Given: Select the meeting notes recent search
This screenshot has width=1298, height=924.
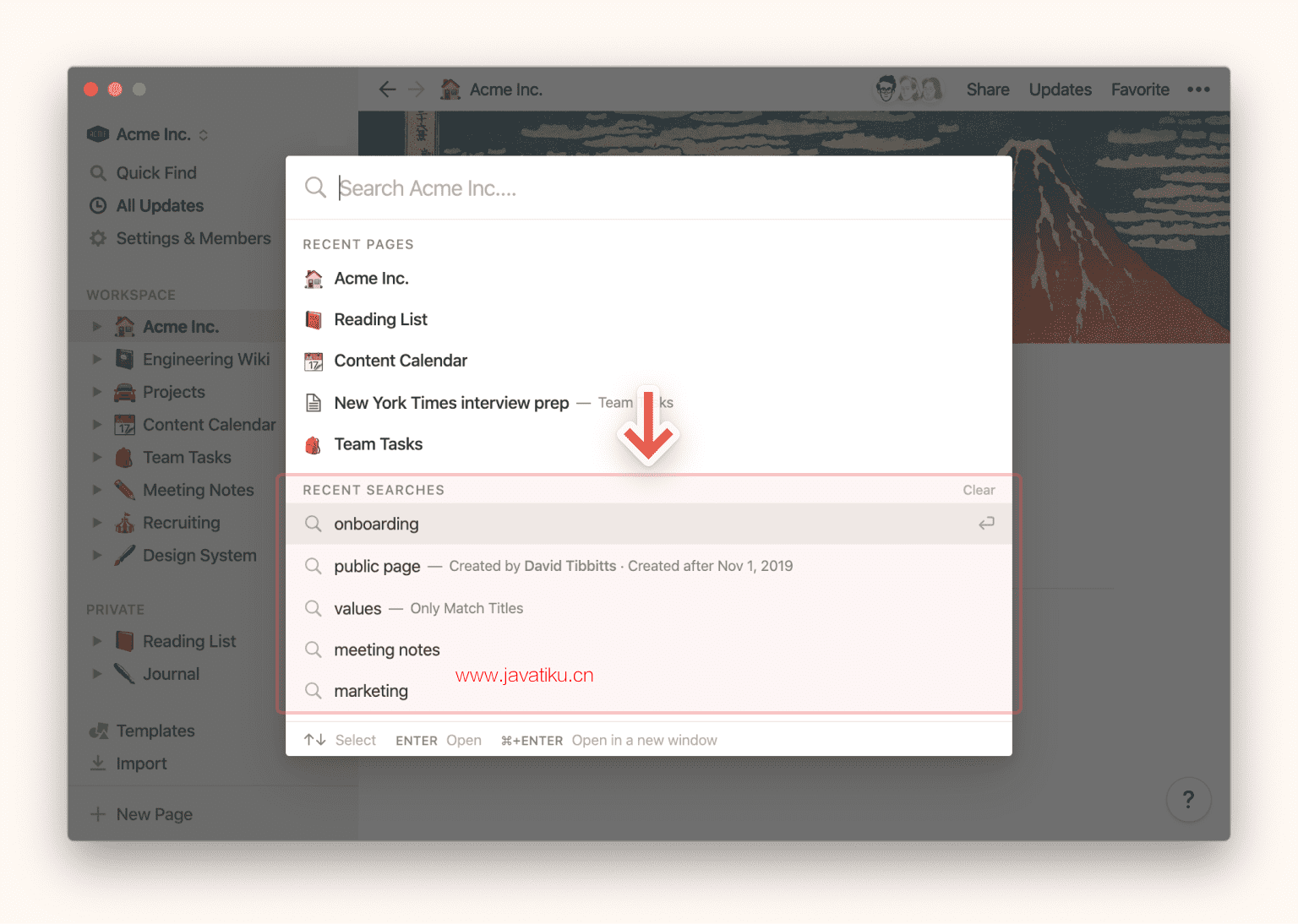Looking at the screenshot, I should 648,650.
